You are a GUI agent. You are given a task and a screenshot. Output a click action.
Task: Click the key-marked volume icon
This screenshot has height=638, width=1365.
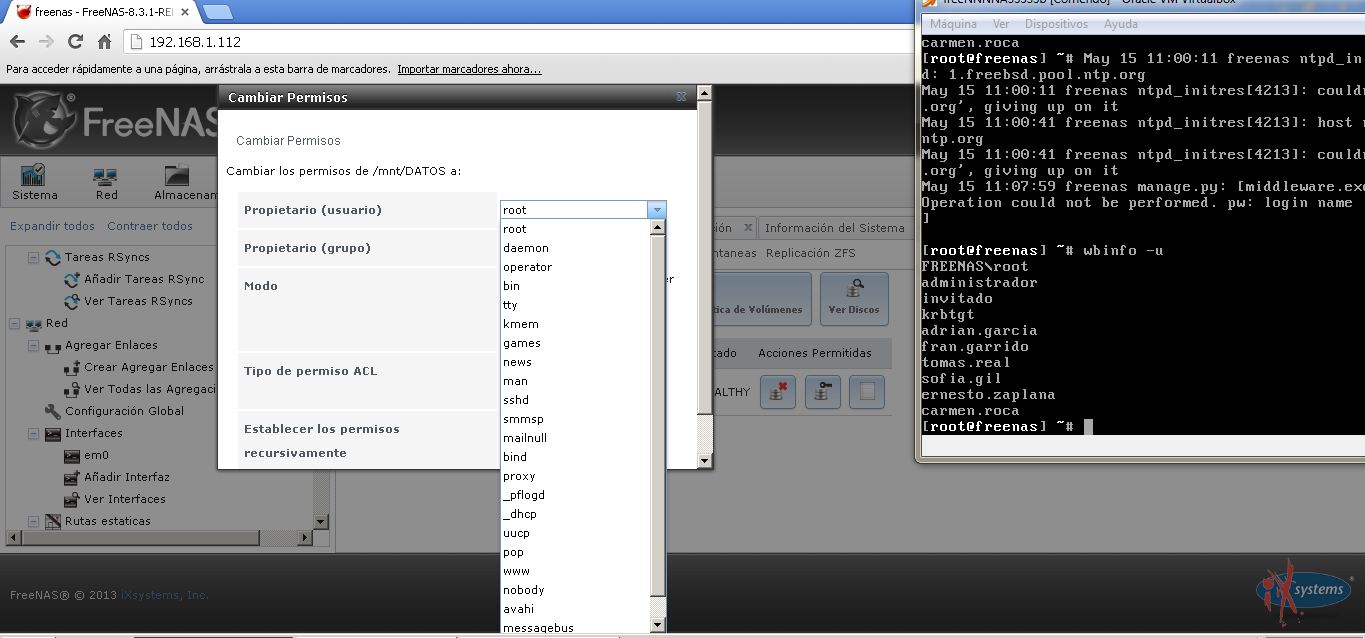822,392
